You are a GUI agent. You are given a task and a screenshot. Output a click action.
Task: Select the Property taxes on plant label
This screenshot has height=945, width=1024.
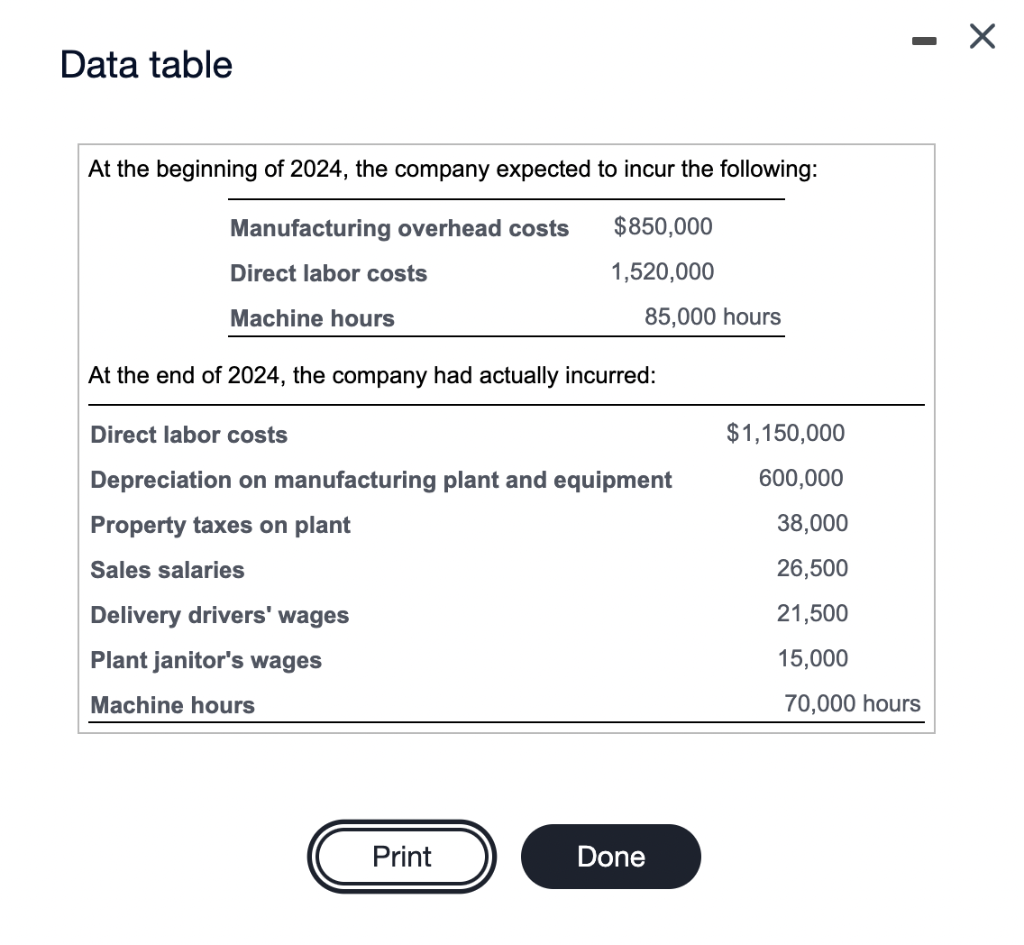tap(219, 524)
